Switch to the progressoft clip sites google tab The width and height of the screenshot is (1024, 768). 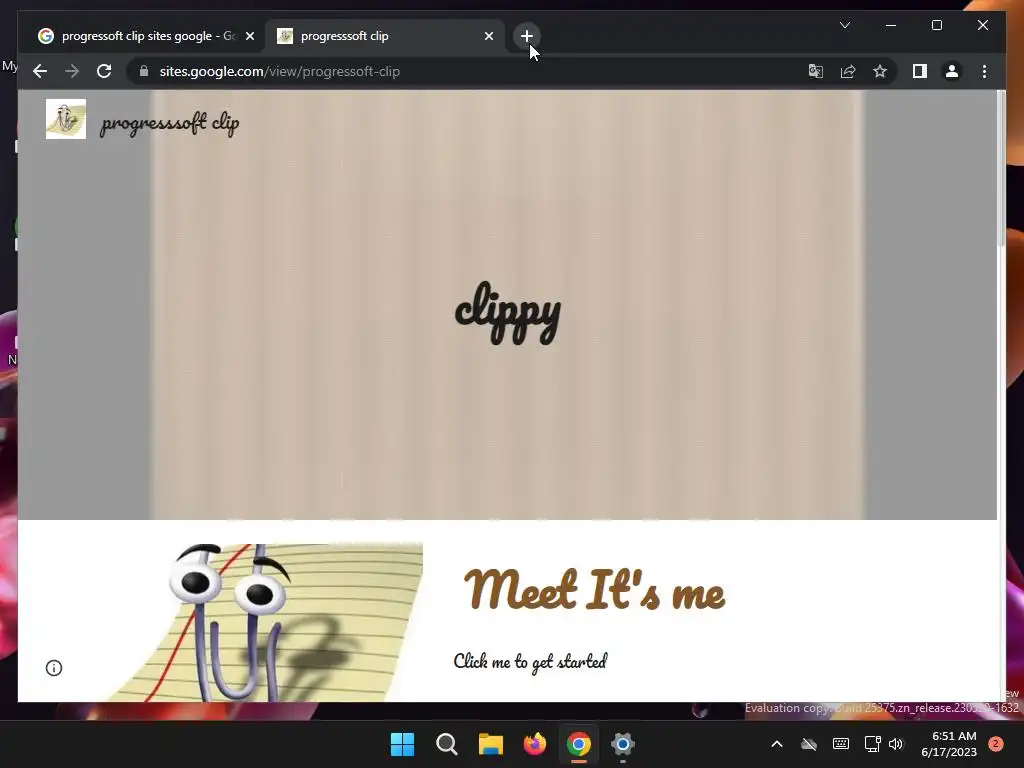pyautogui.click(x=137, y=36)
